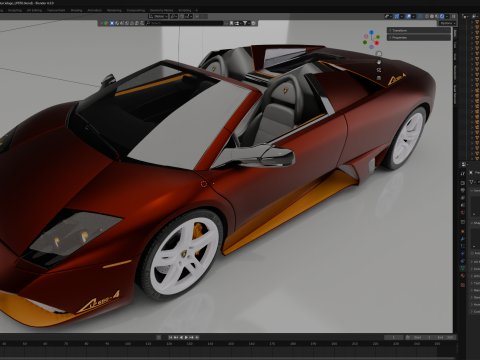Image resolution: width=480 pixels, height=360 pixels.
Task: Toggle viewport gizmos visibility button
Action: tap(397, 16)
